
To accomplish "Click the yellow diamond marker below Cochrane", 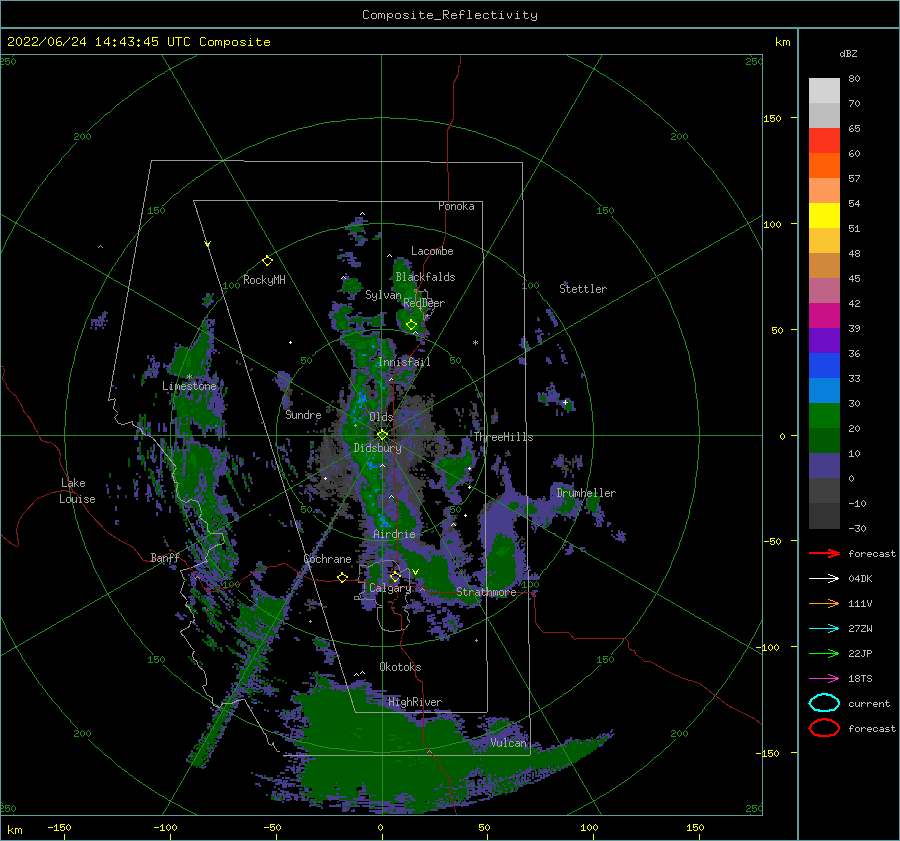I will click(x=342, y=577).
